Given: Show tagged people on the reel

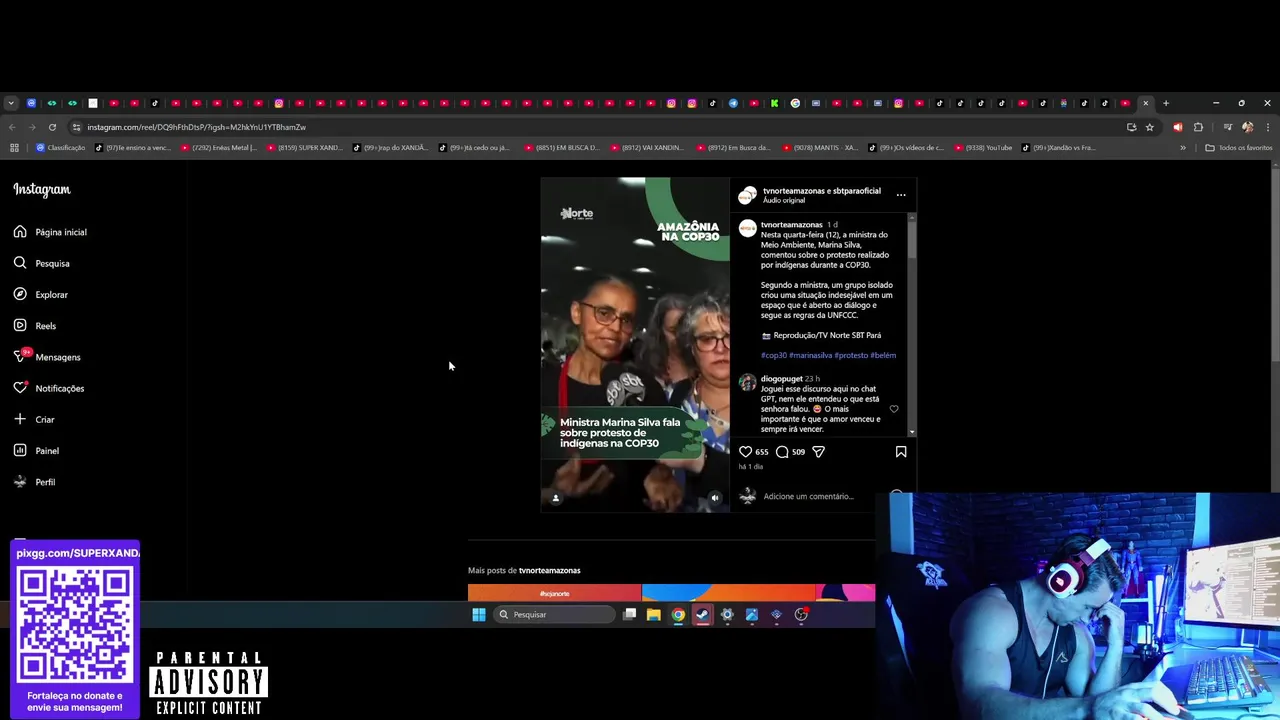Looking at the screenshot, I should click(556, 497).
